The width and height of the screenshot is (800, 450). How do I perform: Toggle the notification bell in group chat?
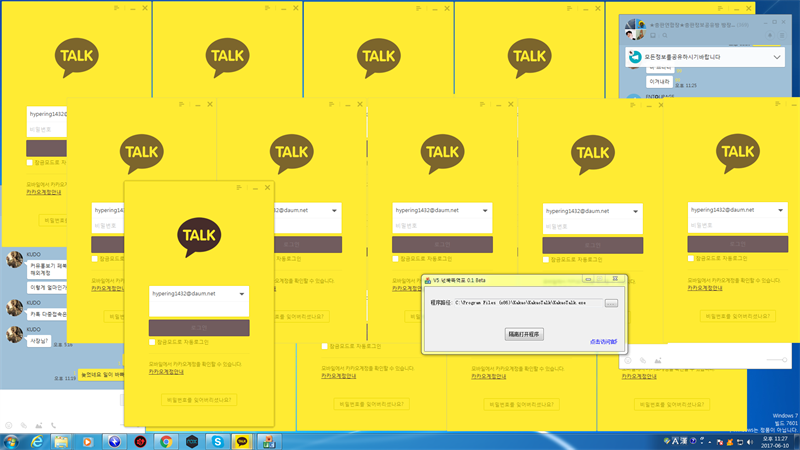pos(770,36)
